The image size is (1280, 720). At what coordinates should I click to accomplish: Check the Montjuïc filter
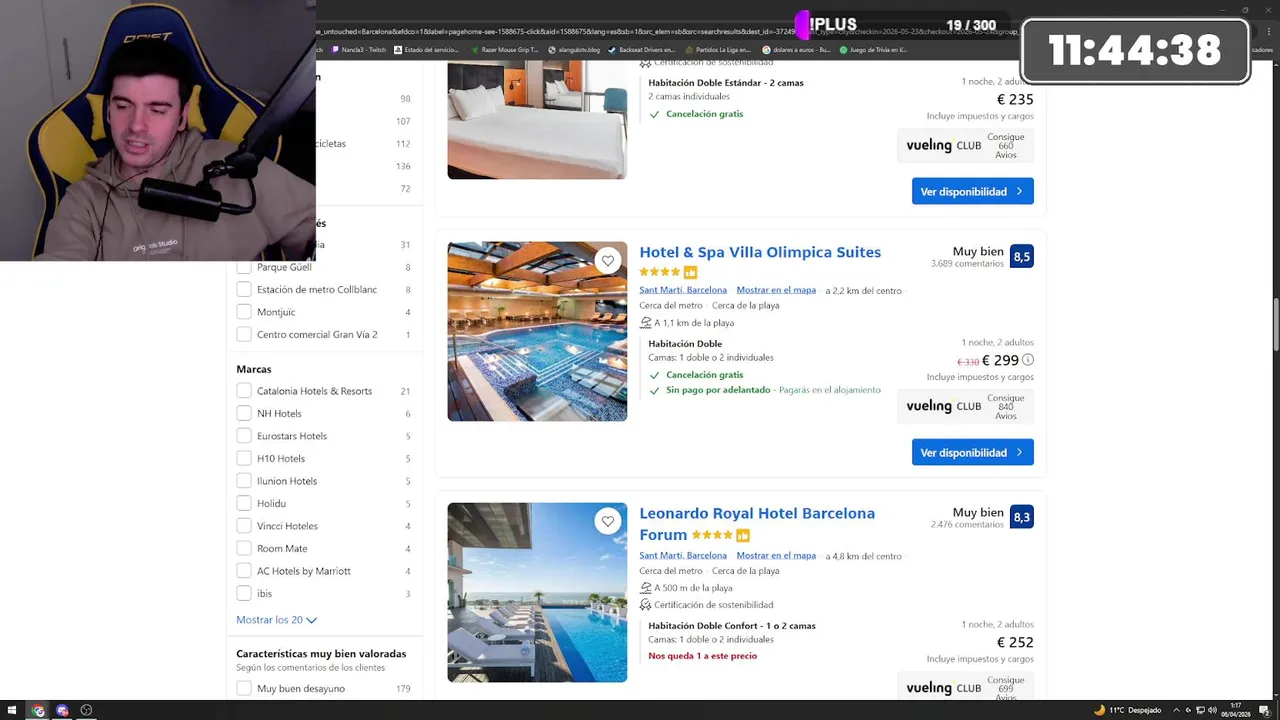tap(244, 312)
